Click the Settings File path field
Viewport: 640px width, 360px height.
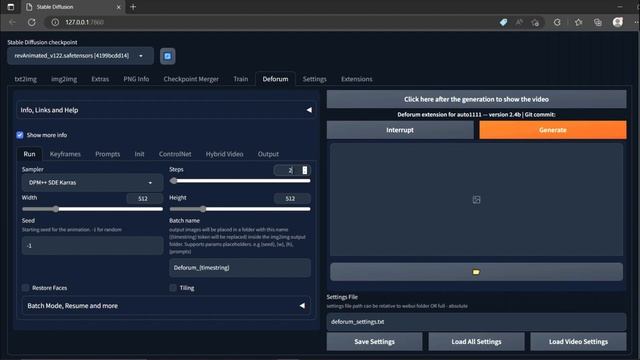(476, 322)
